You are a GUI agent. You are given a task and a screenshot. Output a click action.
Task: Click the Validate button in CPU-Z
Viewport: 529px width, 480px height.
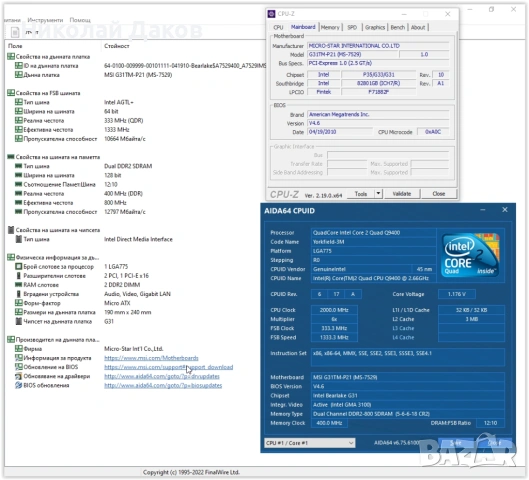coord(402,194)
